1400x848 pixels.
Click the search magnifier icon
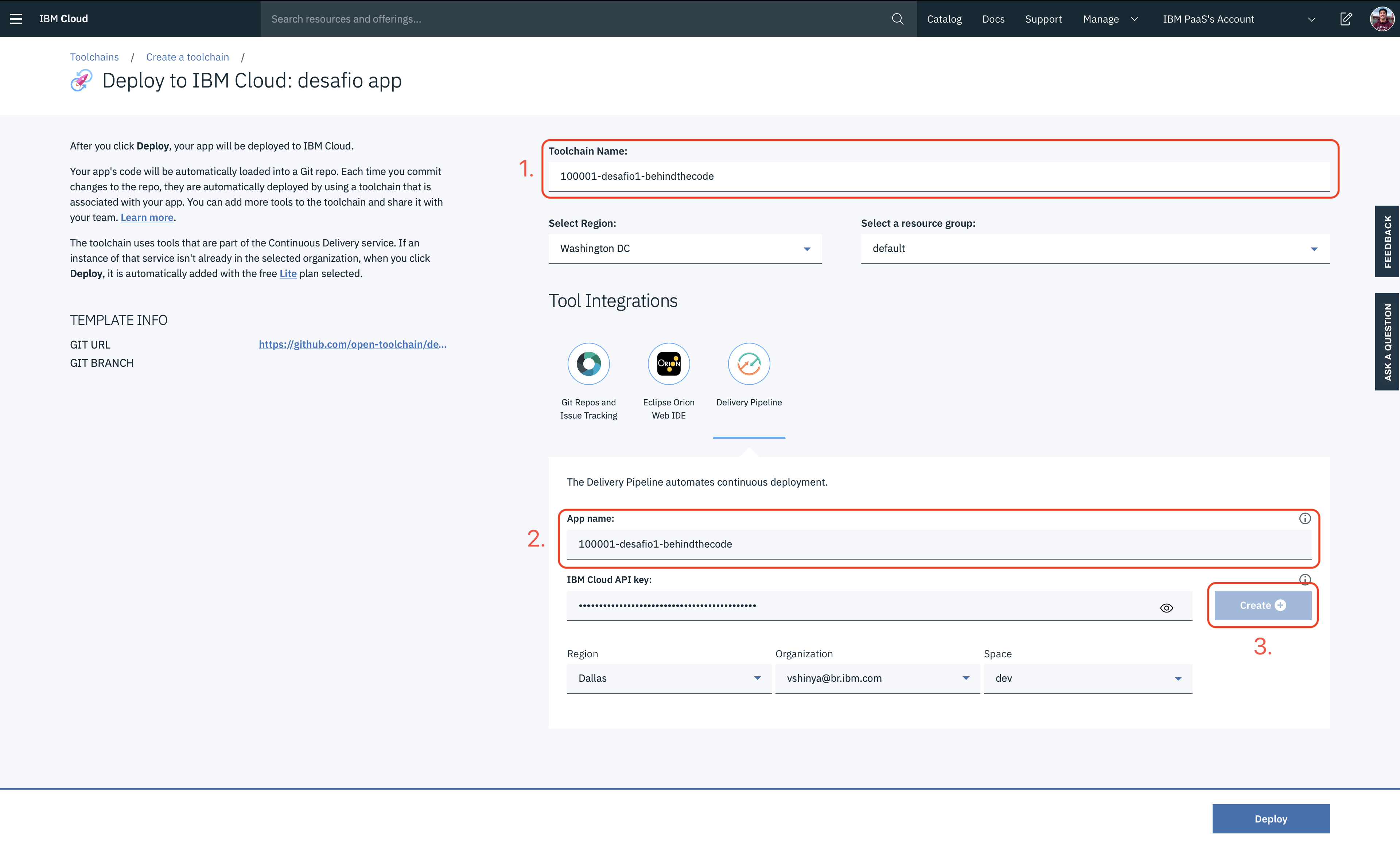tap(897, 19)
